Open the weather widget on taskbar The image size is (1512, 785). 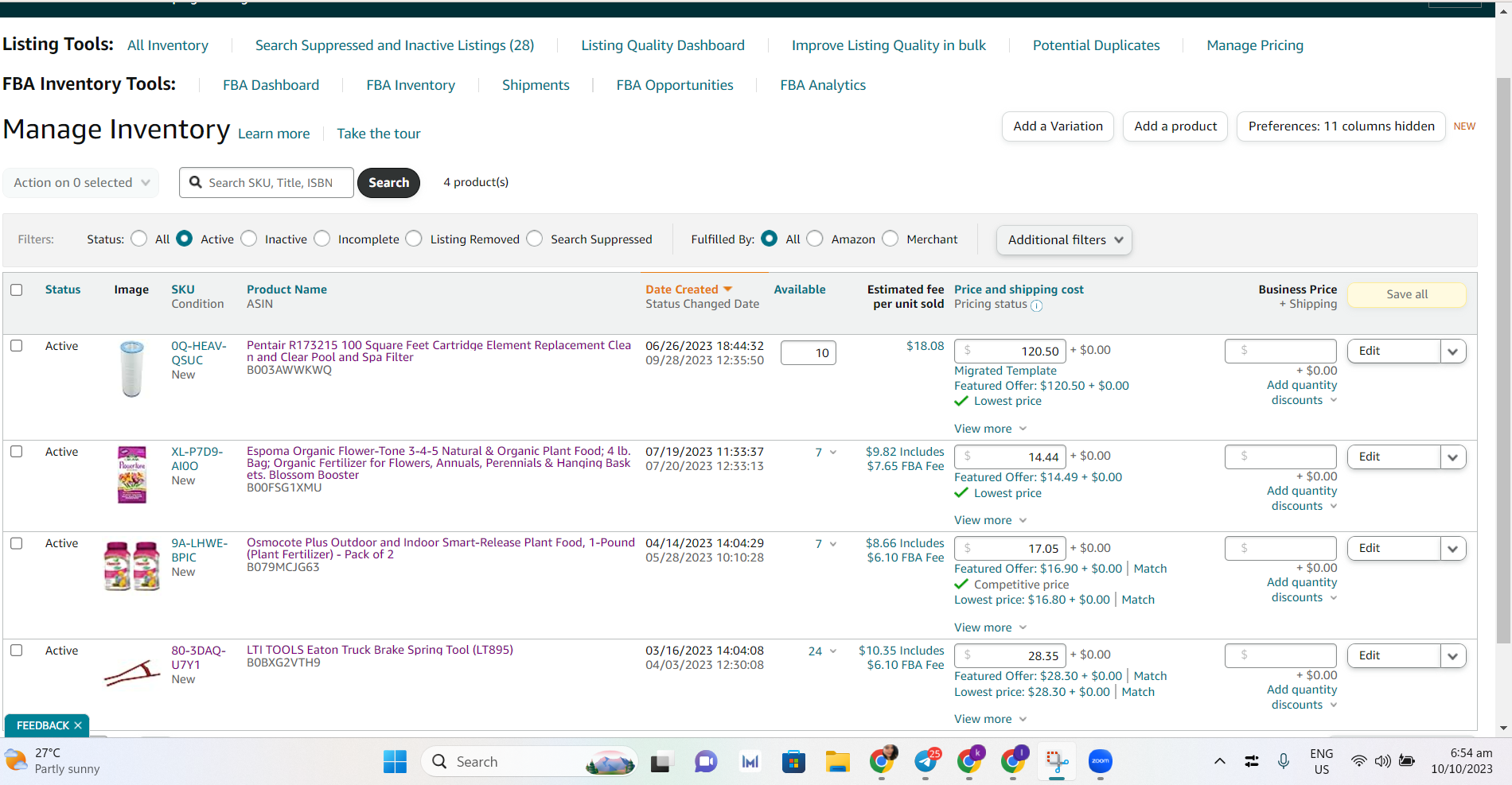pos(54,761)
